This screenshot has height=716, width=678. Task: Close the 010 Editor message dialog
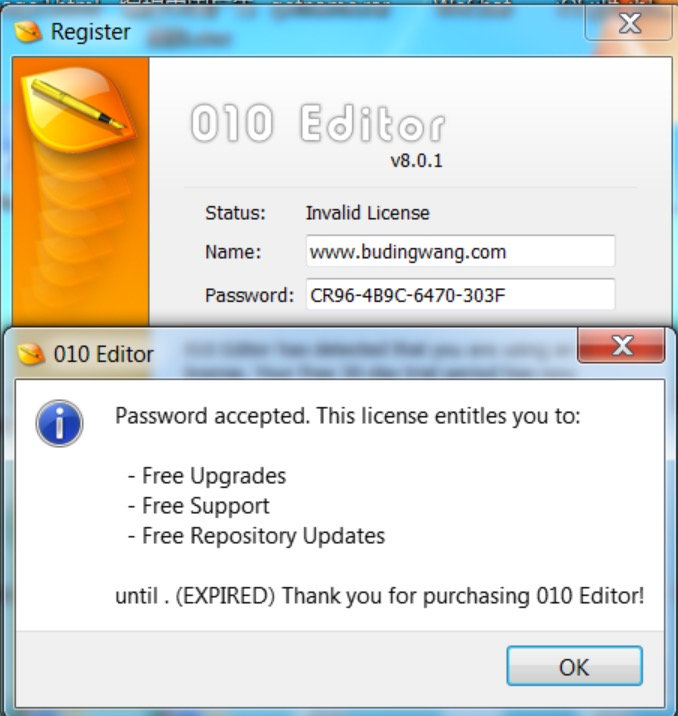621,345
